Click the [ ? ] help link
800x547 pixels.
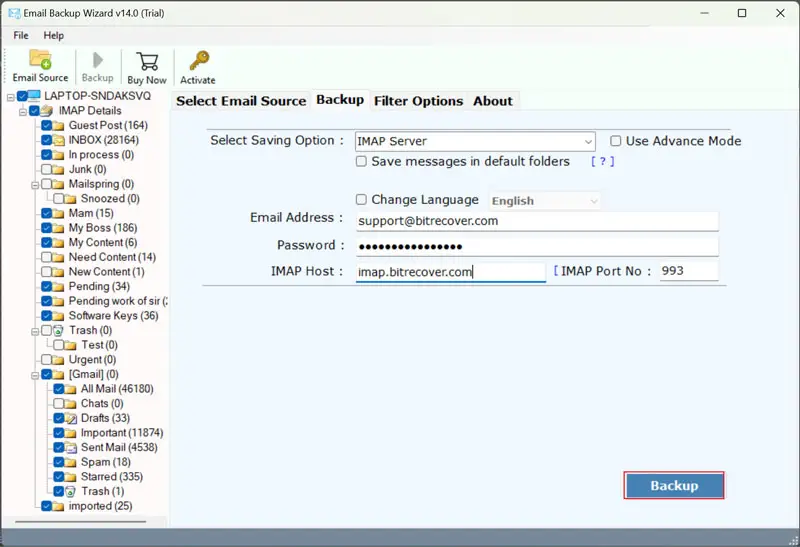tap(602, 161)
